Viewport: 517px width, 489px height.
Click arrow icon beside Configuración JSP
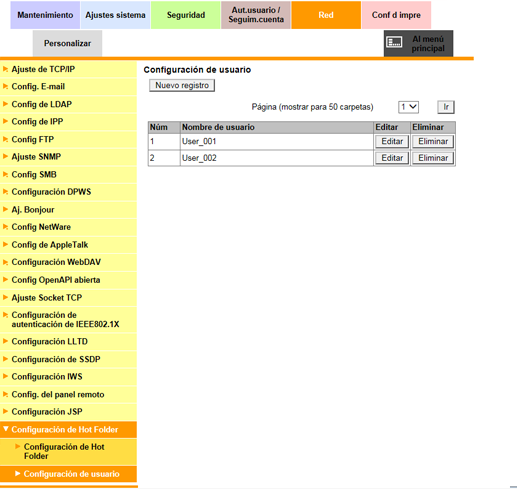pos(5,411)
